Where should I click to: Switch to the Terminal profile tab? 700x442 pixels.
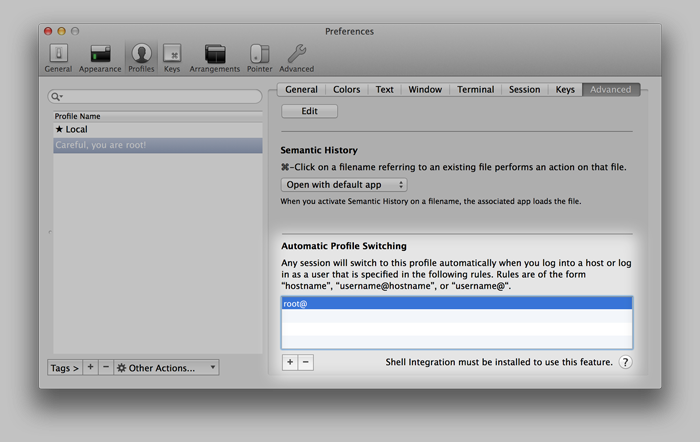(475, 90)
